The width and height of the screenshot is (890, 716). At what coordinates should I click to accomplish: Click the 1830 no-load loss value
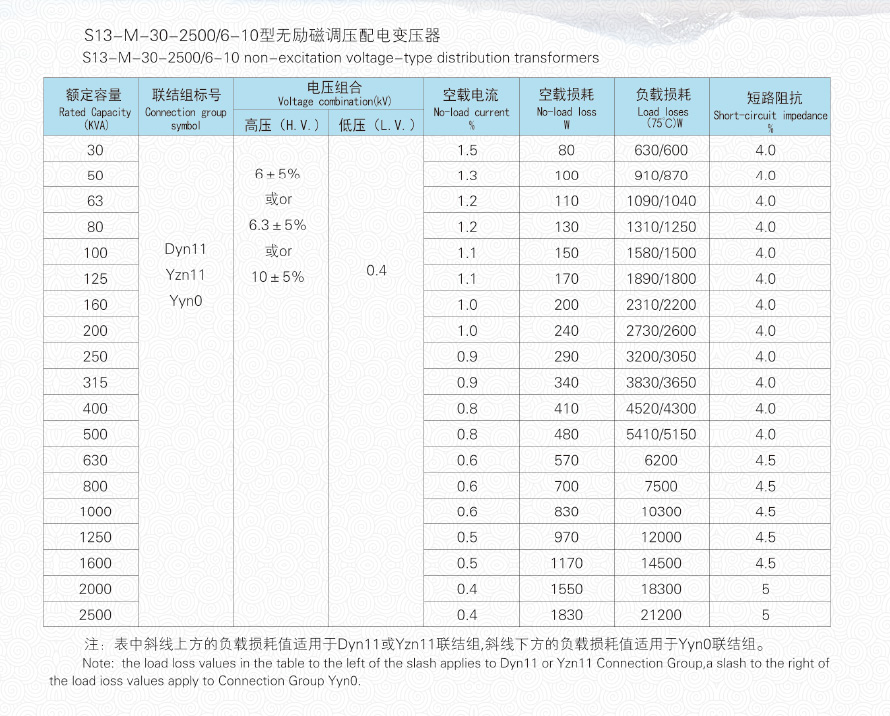566,615
